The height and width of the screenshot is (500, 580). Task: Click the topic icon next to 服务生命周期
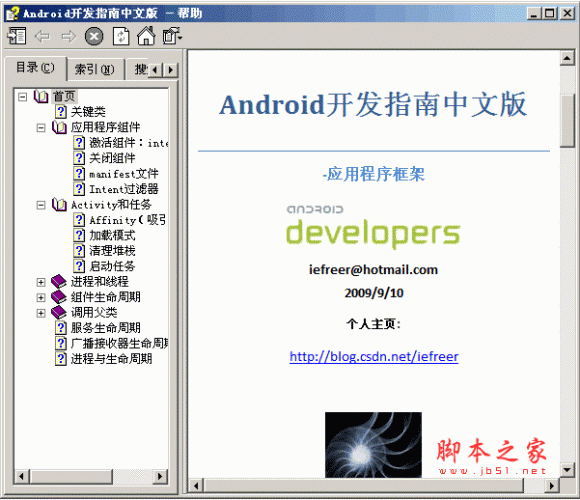click(x=61, y=328)
